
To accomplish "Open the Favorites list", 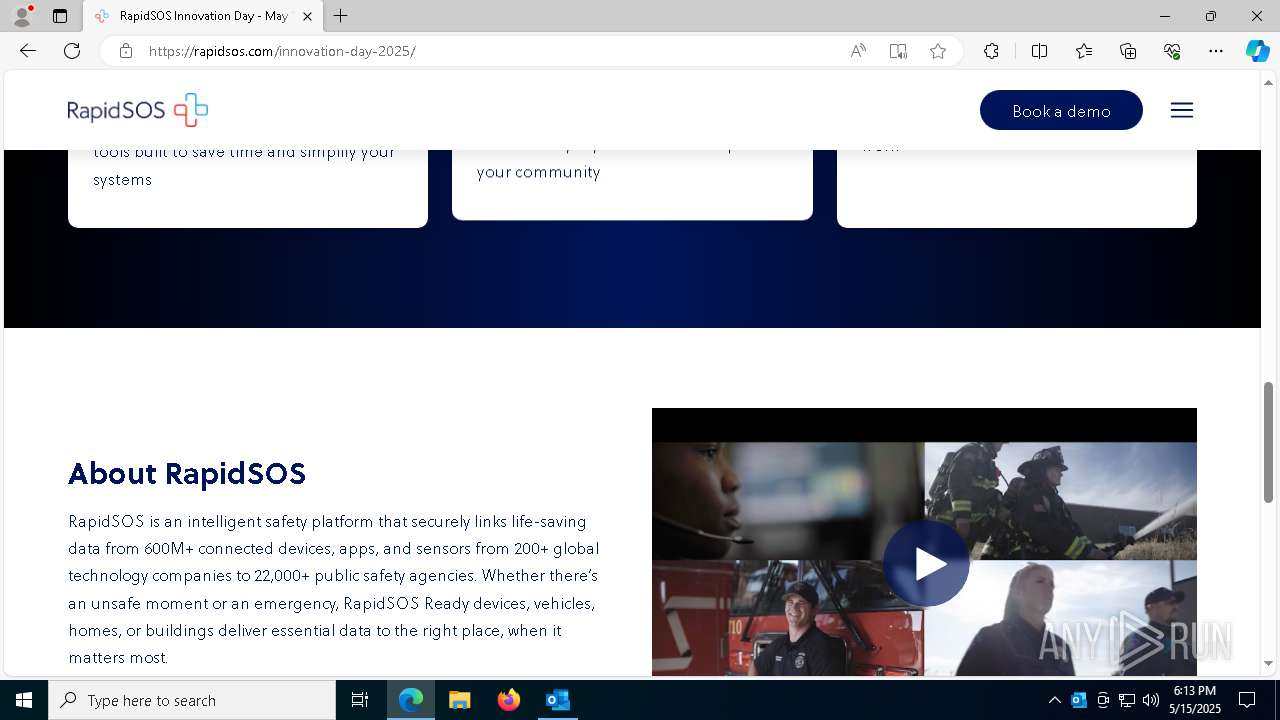I will [1084, 51].
